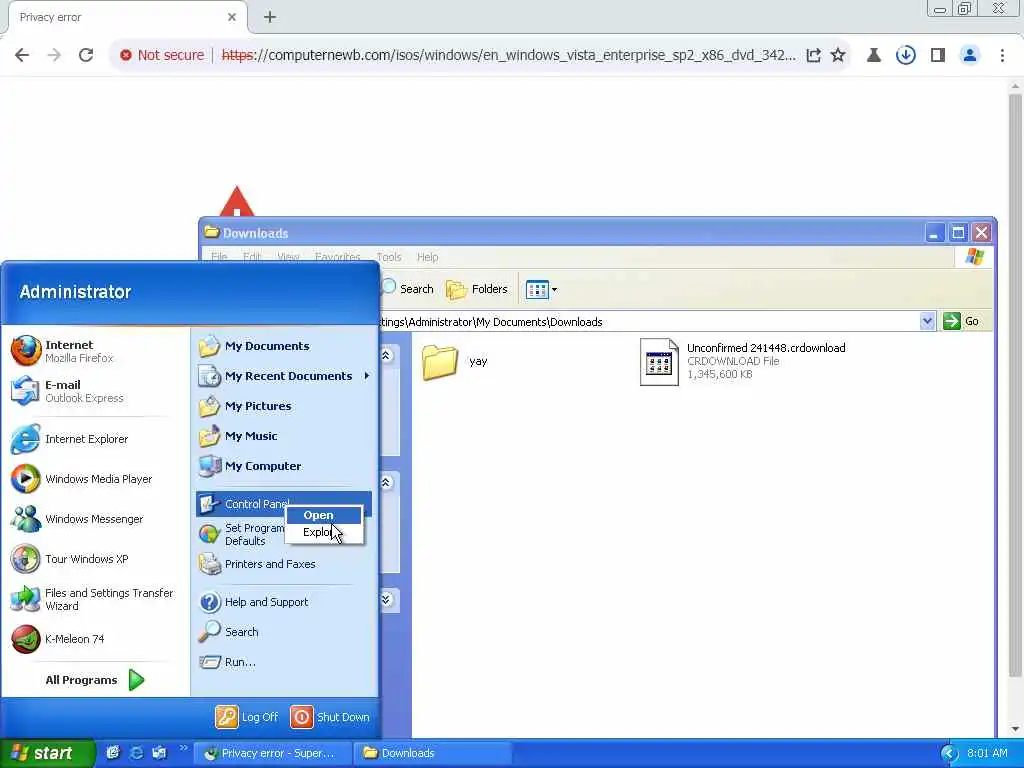Viewport: 1024px width, 768px height.
Task: Collapse the second task pane section
Action: pos(386,483)
